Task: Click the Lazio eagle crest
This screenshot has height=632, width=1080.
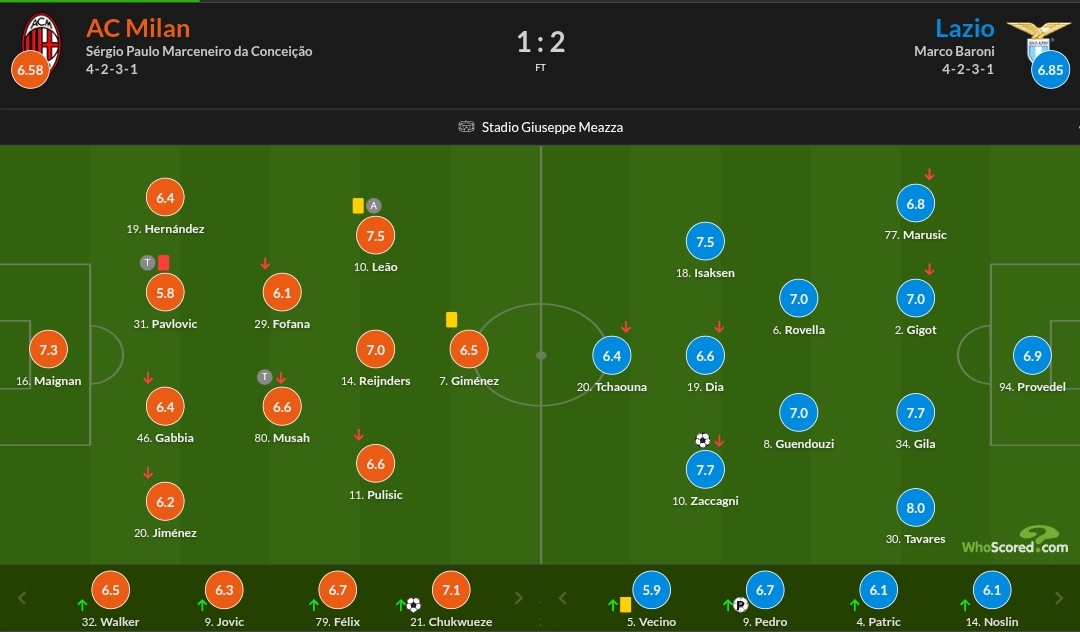Action: pos(1038,38)
